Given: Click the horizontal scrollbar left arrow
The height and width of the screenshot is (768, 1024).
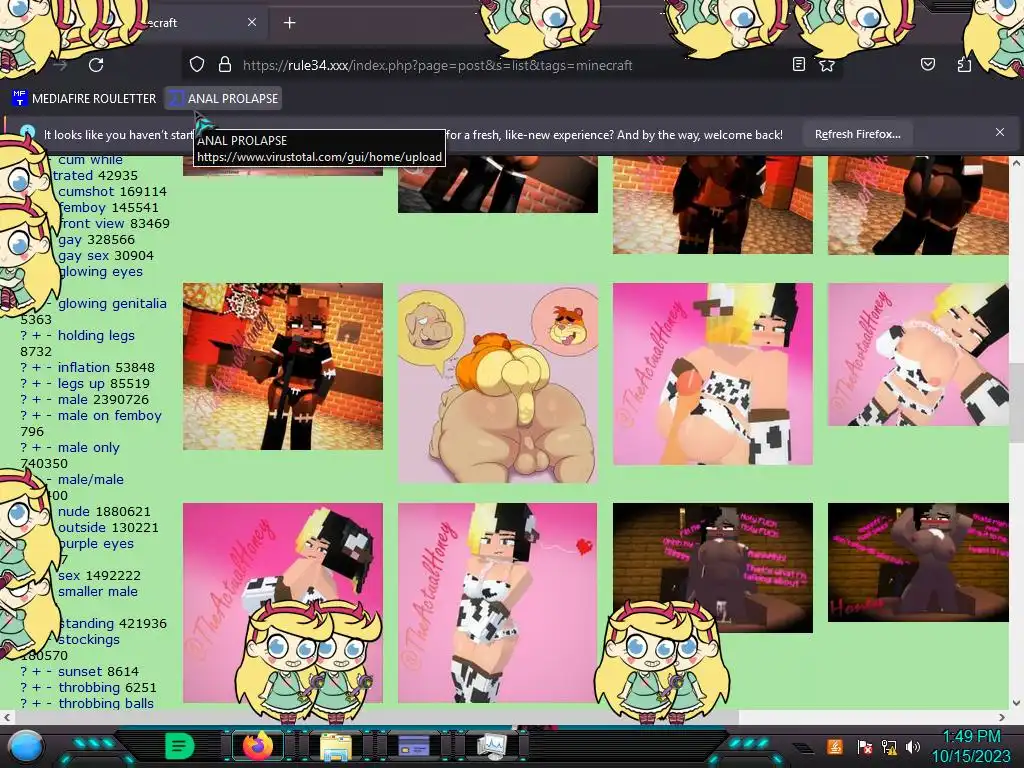Looking at the screenshot, I should click(x=7, y=717).
